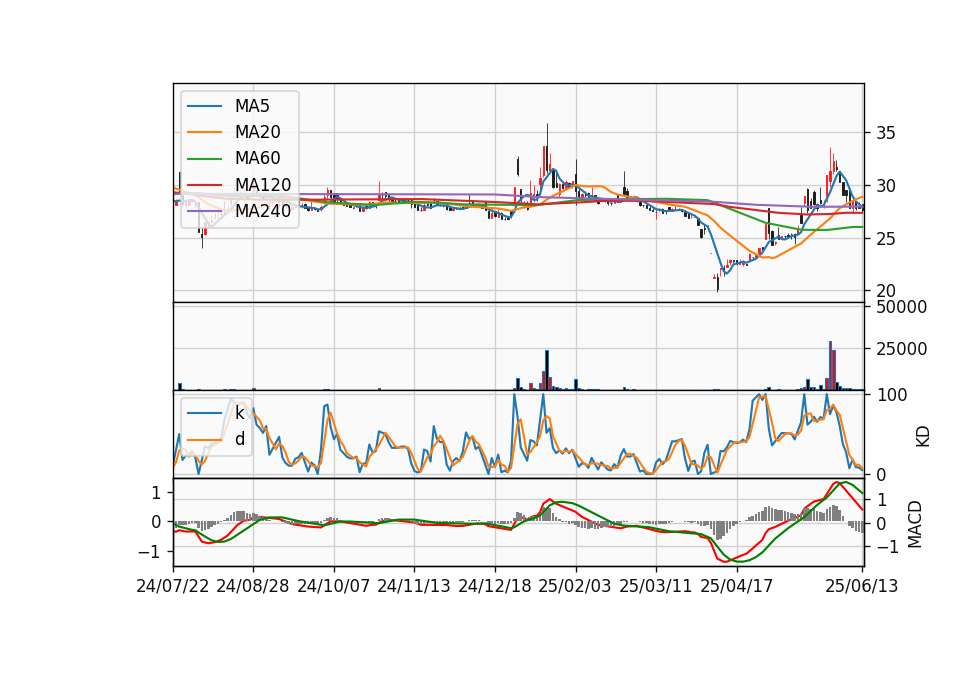This screenshot has width=960, height=690.
Task: Click the 25/06/13 date tick label
Action: click(x=861, y=586)
